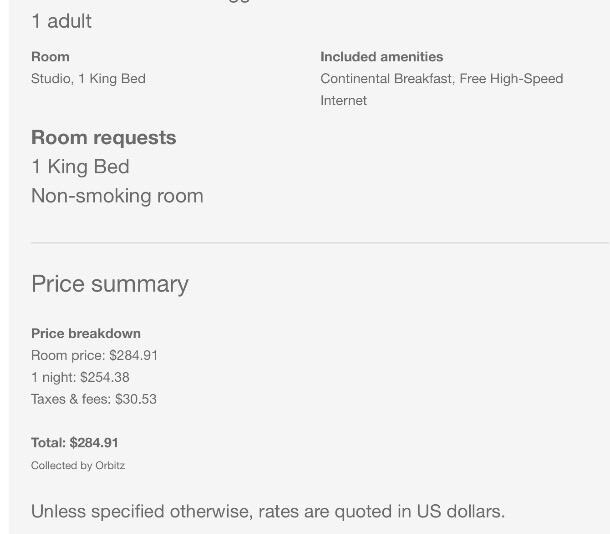
Task: Click the '1 night: $254.38' line
Action: 80,377
